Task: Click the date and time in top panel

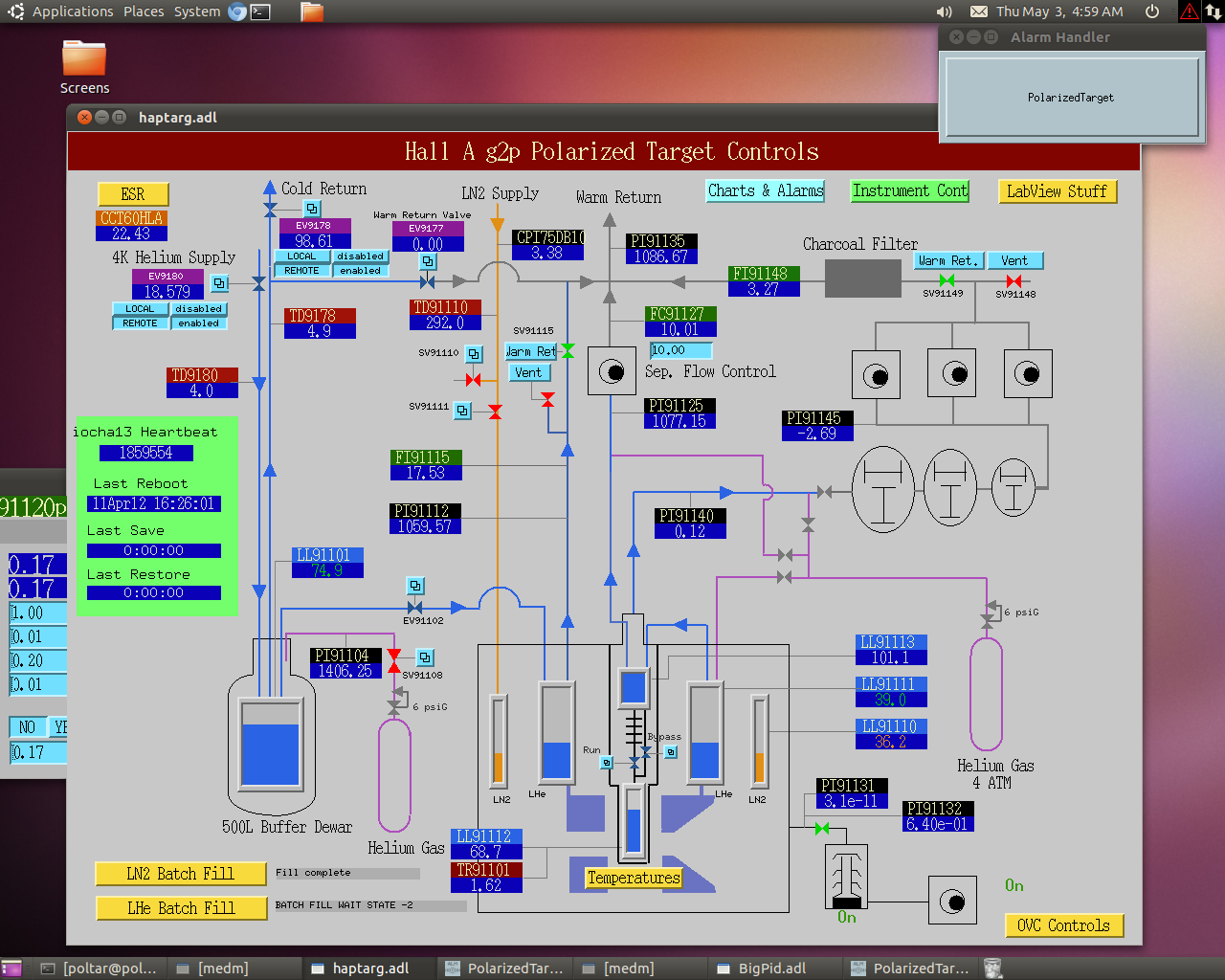Action: pyautogui.click(x=1059, y=11)
